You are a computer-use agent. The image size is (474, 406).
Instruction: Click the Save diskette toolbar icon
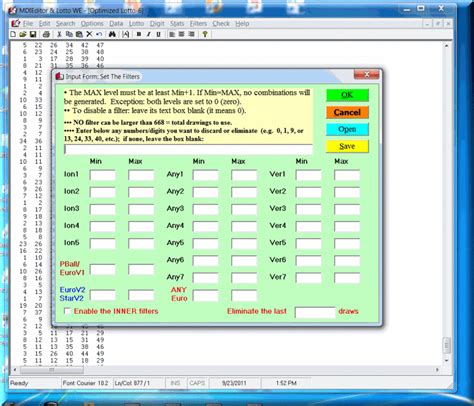(x=33, y=34)
